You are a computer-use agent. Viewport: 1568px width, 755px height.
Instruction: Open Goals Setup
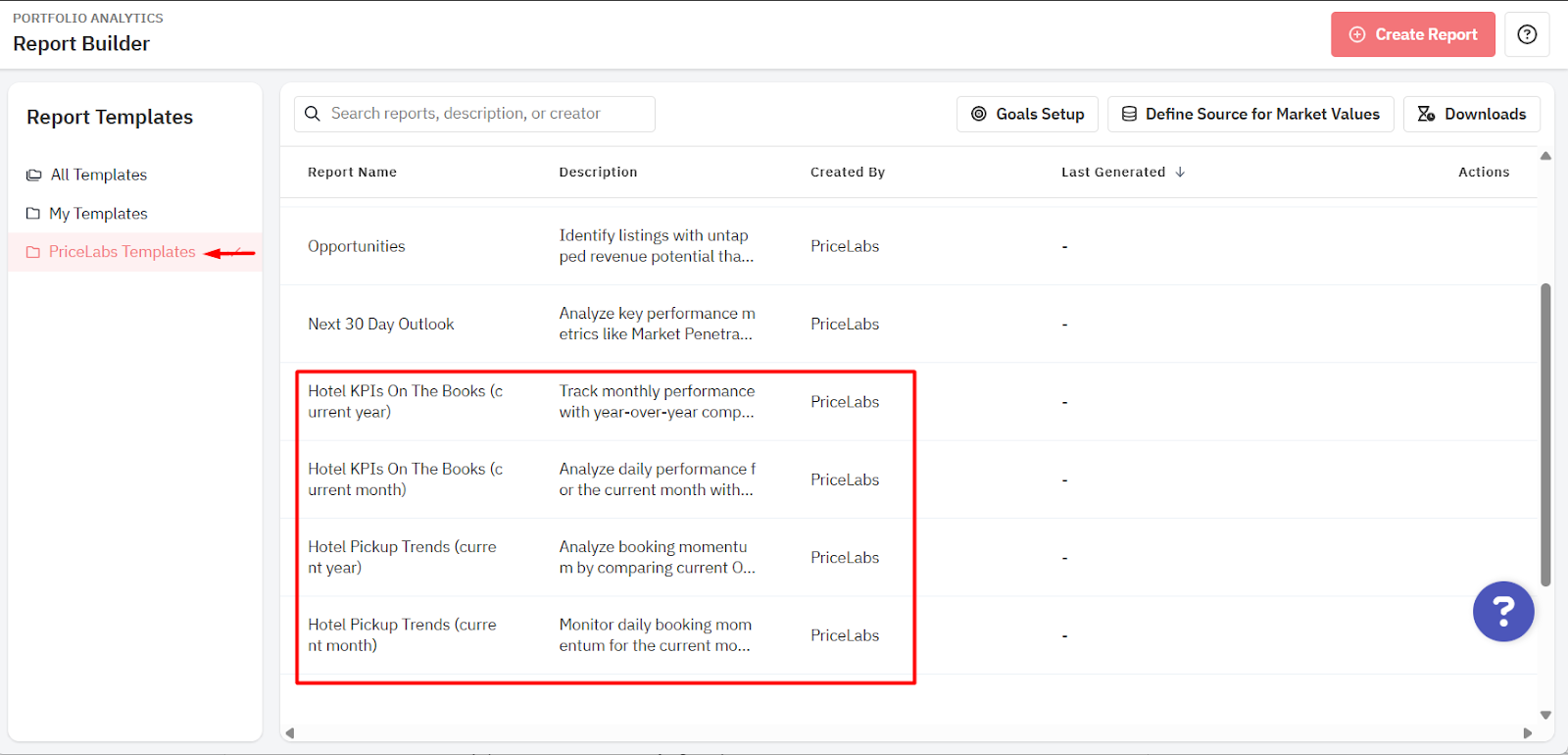pyautogui.click(x=1027, y=114)
